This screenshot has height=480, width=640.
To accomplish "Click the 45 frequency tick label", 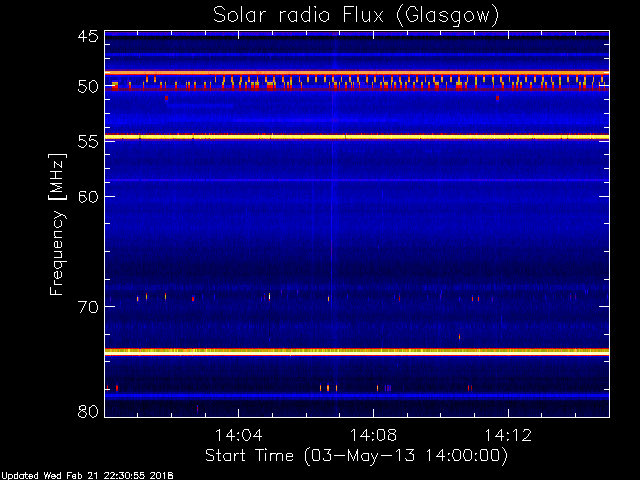I will (x=88, y=36).
